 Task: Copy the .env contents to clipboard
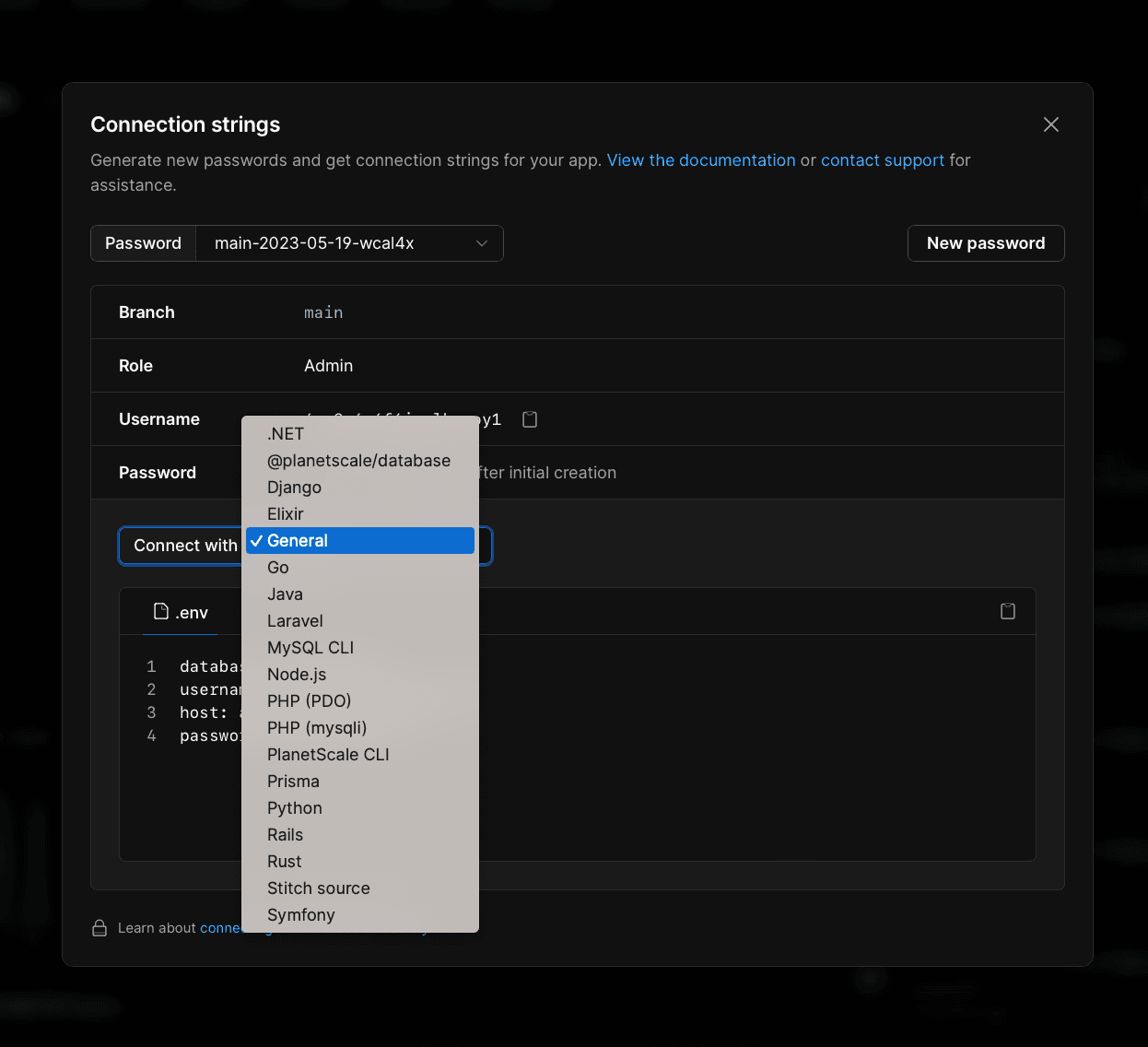(x=1008, y=611)
